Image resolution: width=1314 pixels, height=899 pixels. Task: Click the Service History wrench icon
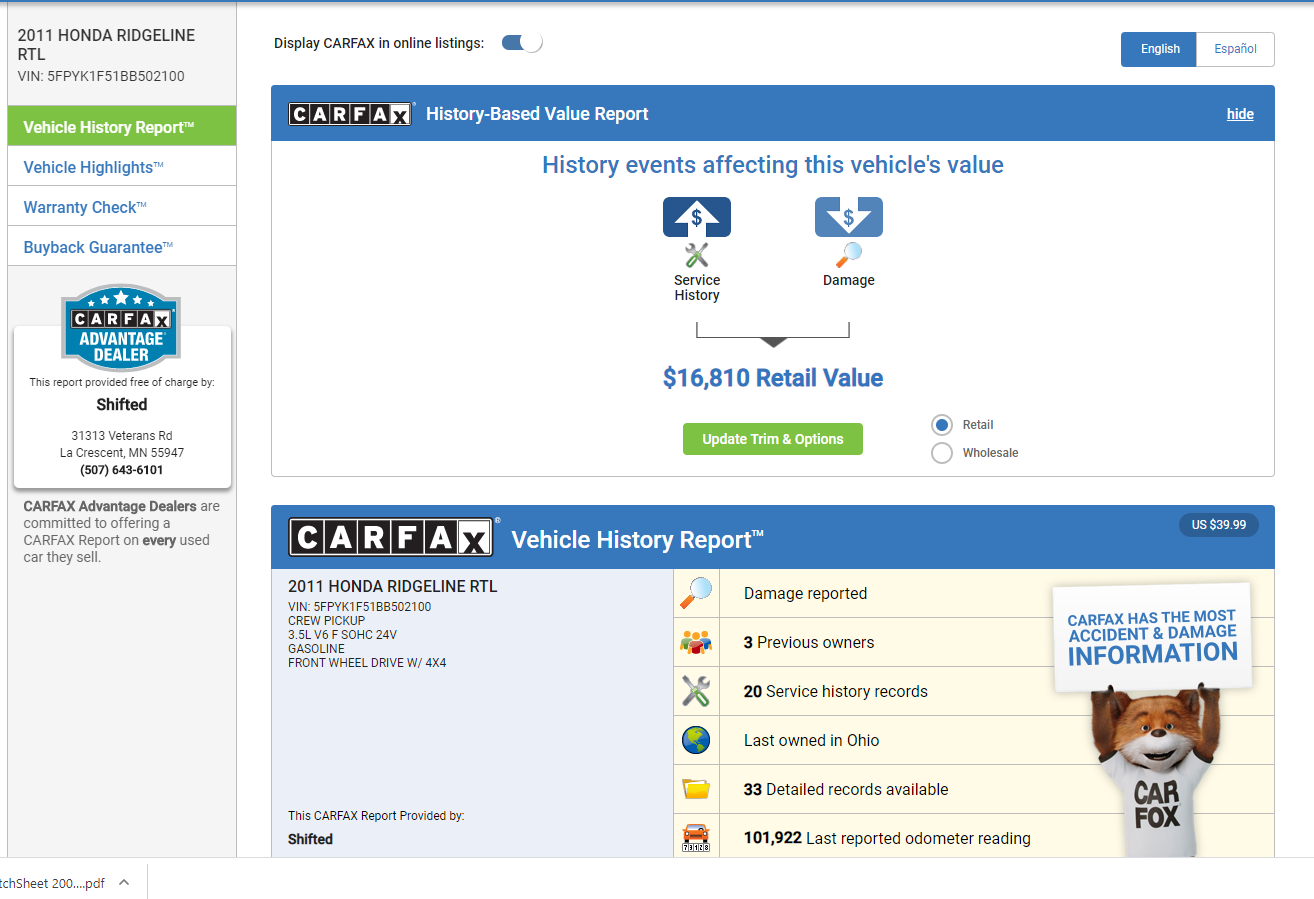[x=696, y=255]
